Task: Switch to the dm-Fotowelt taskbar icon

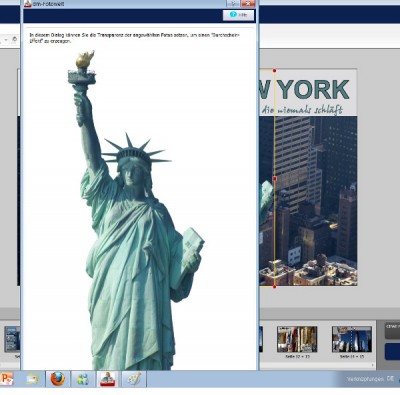Action: tap(108, 379)
